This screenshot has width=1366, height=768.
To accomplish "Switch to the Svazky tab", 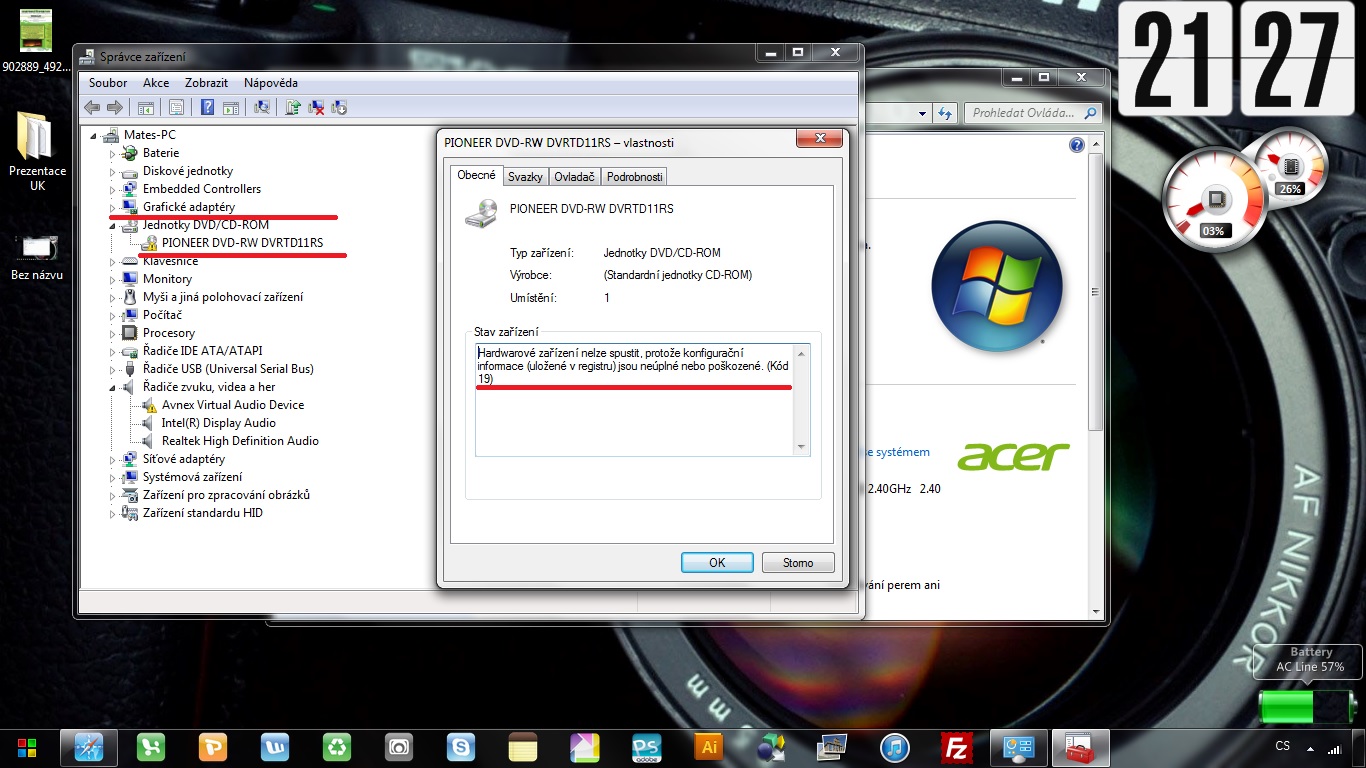I will [525, 177].
